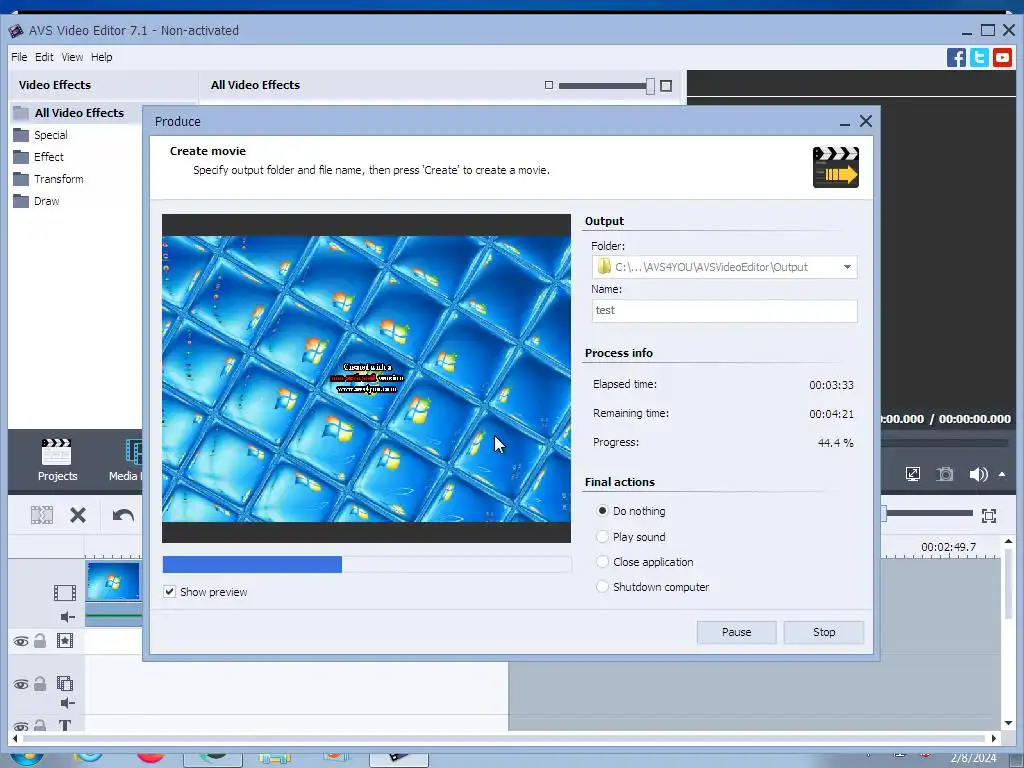
Task: Click the snapshot camera icon in preview
Action: point(945,474)
